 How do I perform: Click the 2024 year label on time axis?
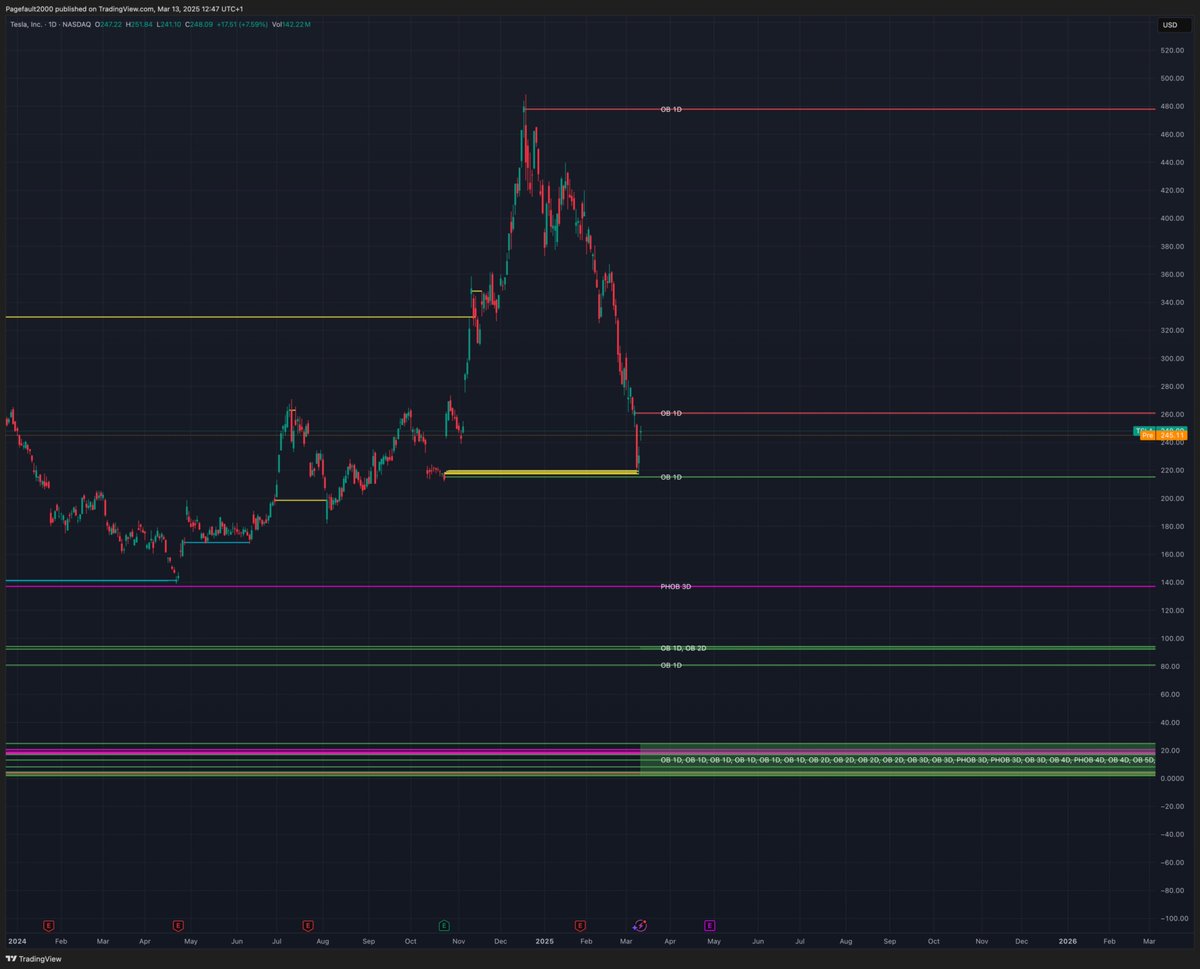tap(16, 941)
